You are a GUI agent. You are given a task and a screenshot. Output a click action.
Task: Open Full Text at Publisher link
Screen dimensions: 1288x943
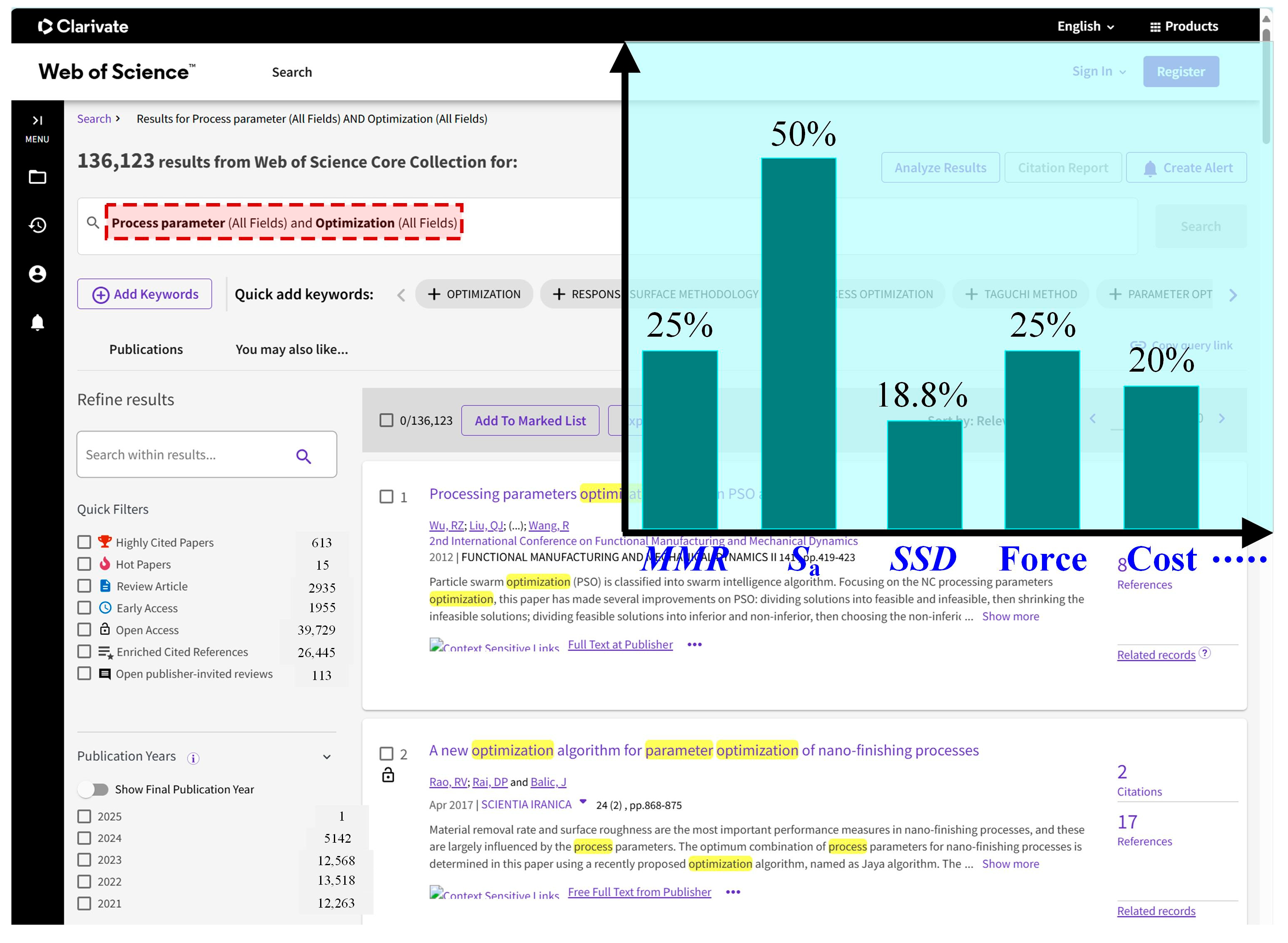point(620,645)
